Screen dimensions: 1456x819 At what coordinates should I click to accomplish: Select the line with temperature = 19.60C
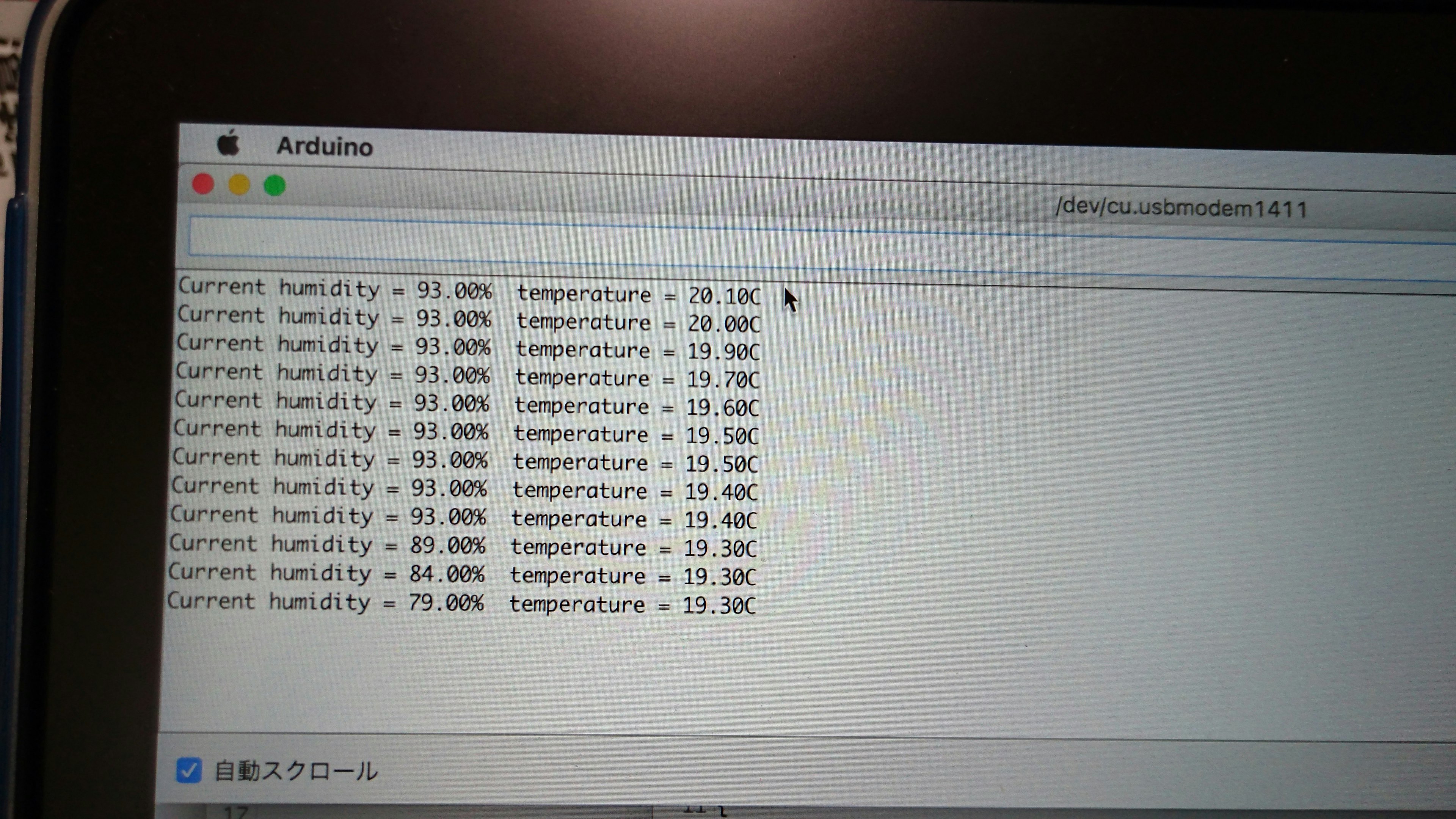click(467, 403)
